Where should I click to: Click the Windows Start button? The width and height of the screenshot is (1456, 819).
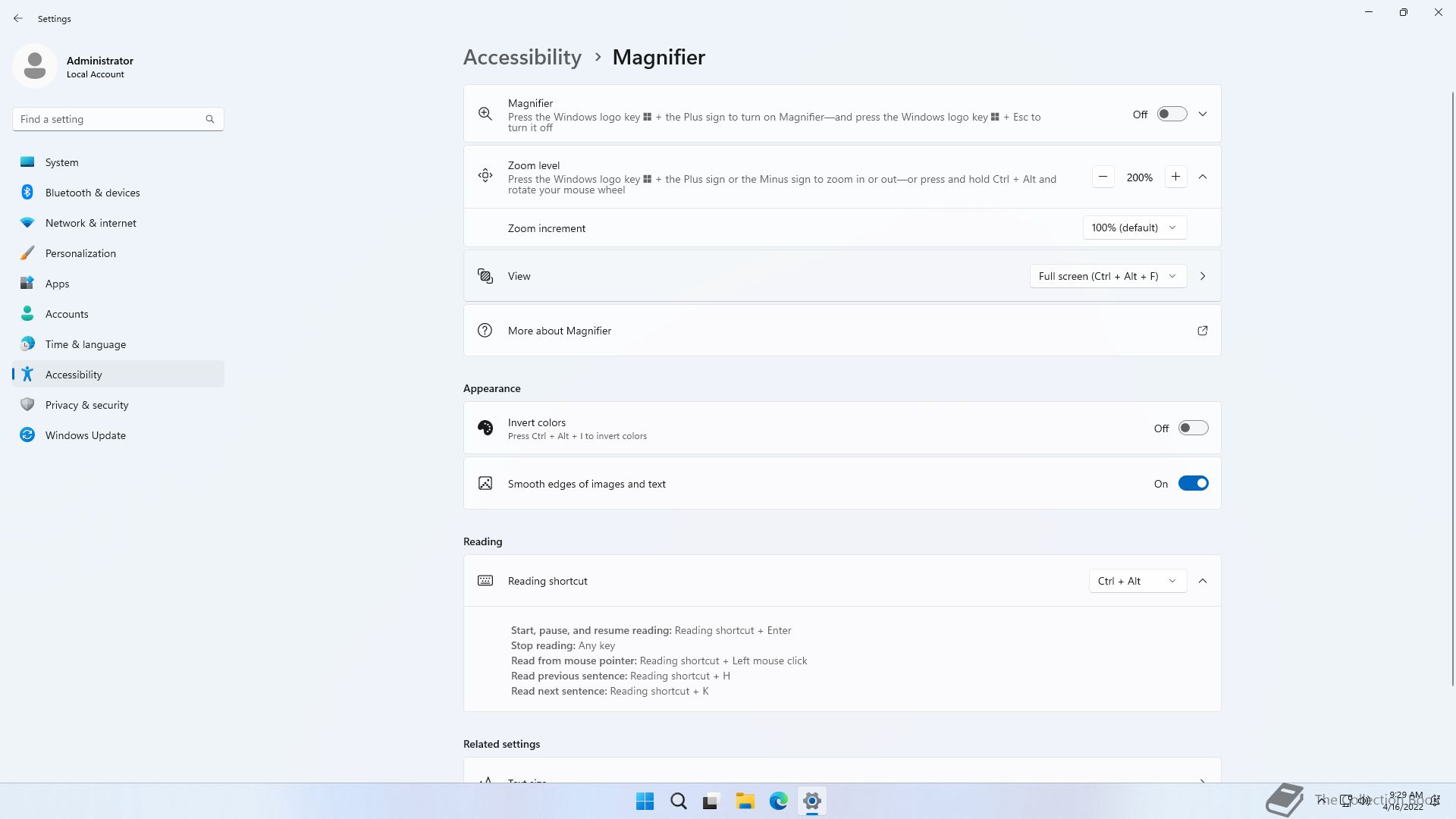(x=645, y=801)
